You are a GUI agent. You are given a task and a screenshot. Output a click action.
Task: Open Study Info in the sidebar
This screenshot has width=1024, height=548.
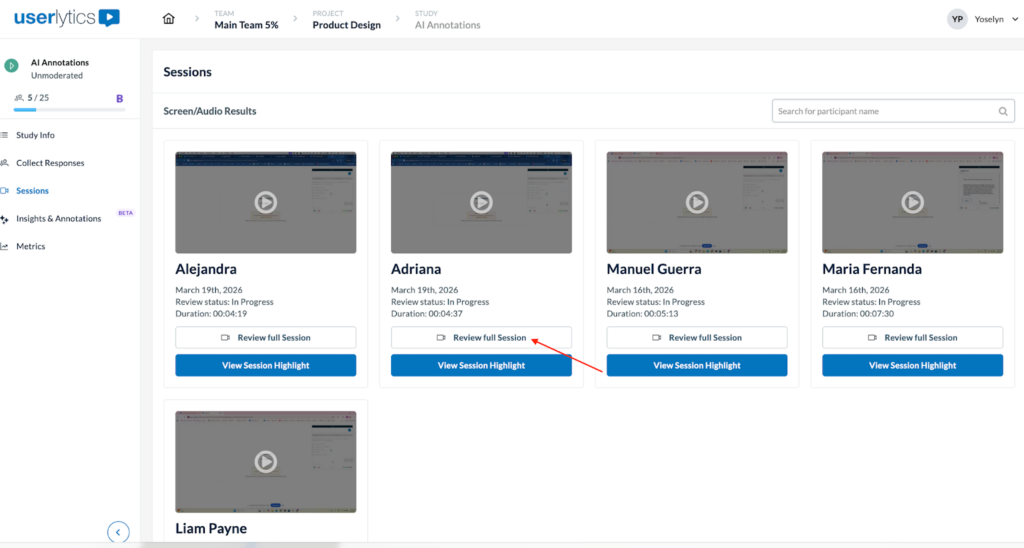coord(35,135)
